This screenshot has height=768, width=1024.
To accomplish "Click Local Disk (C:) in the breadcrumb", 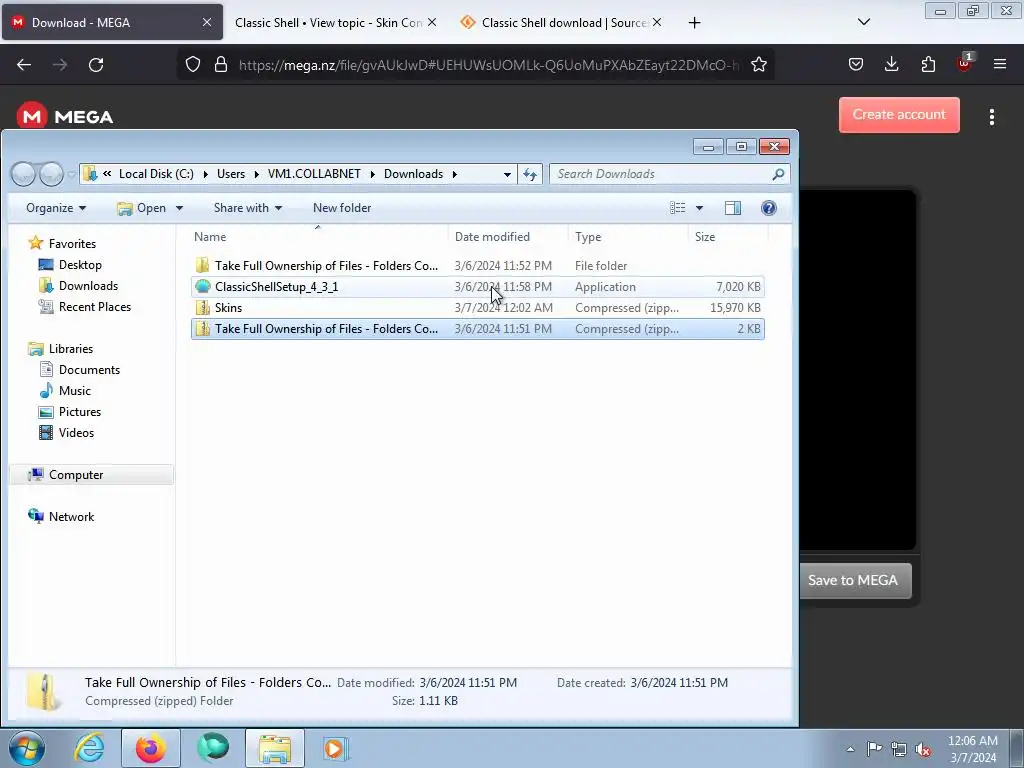I will click(156, 174).
